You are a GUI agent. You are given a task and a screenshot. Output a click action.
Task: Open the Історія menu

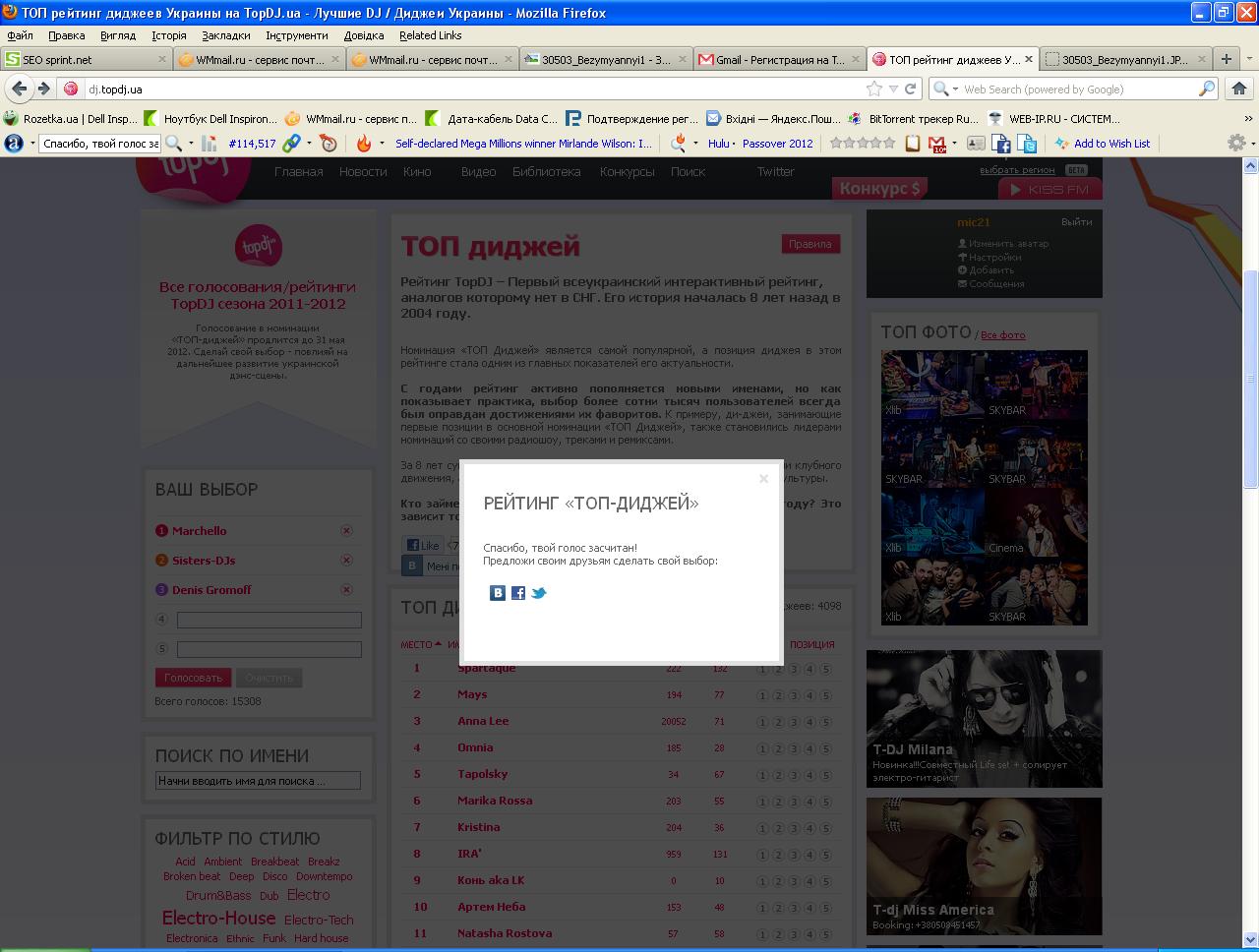[169, 35]
